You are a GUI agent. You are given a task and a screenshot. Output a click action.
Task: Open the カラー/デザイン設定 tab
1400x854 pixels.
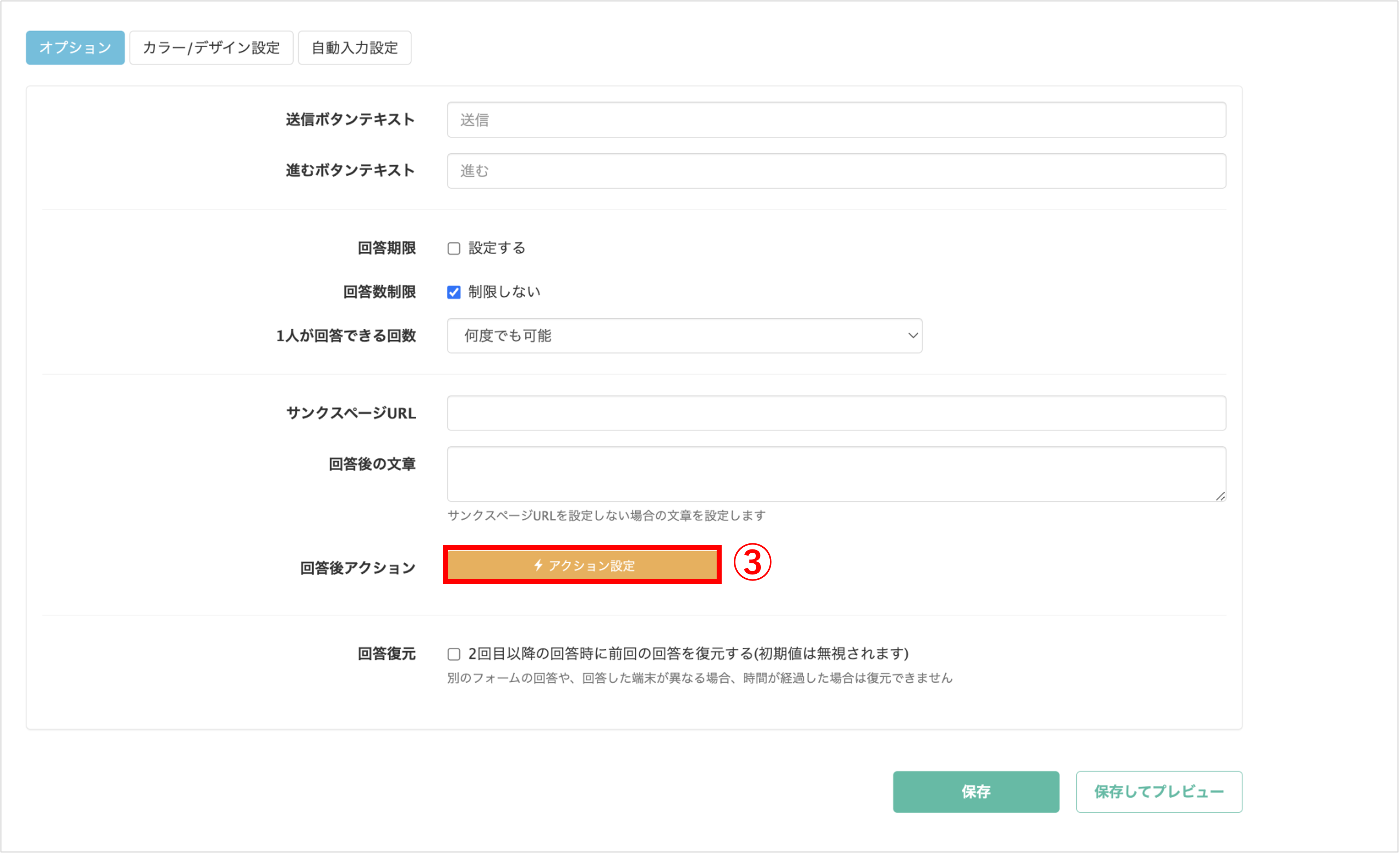(211, 48)
